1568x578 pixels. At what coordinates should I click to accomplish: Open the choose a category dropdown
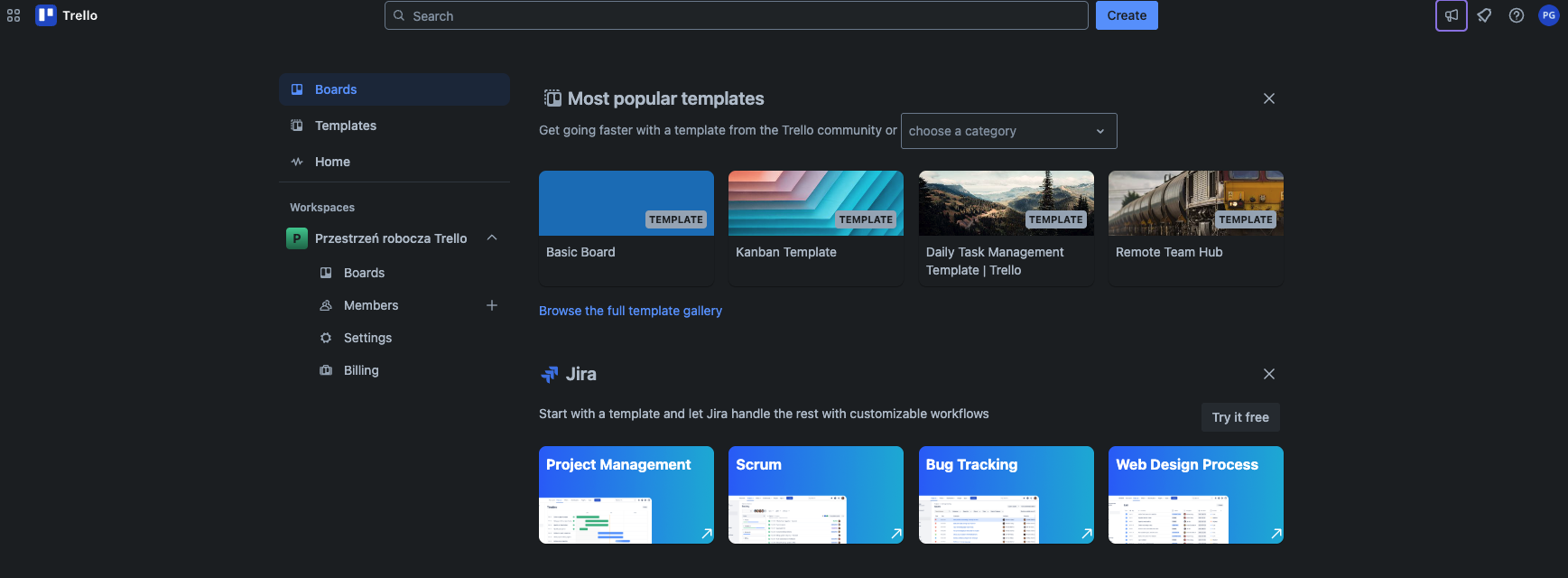click(1009, 131)
